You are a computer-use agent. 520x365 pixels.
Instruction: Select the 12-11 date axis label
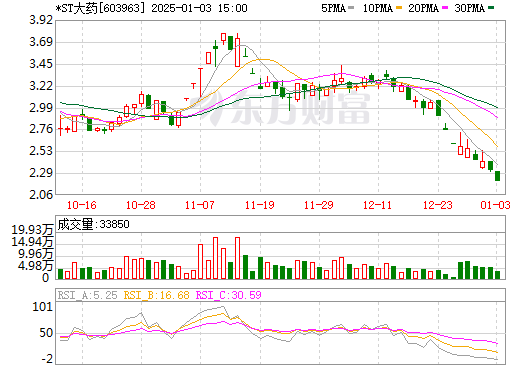[377, 205]
